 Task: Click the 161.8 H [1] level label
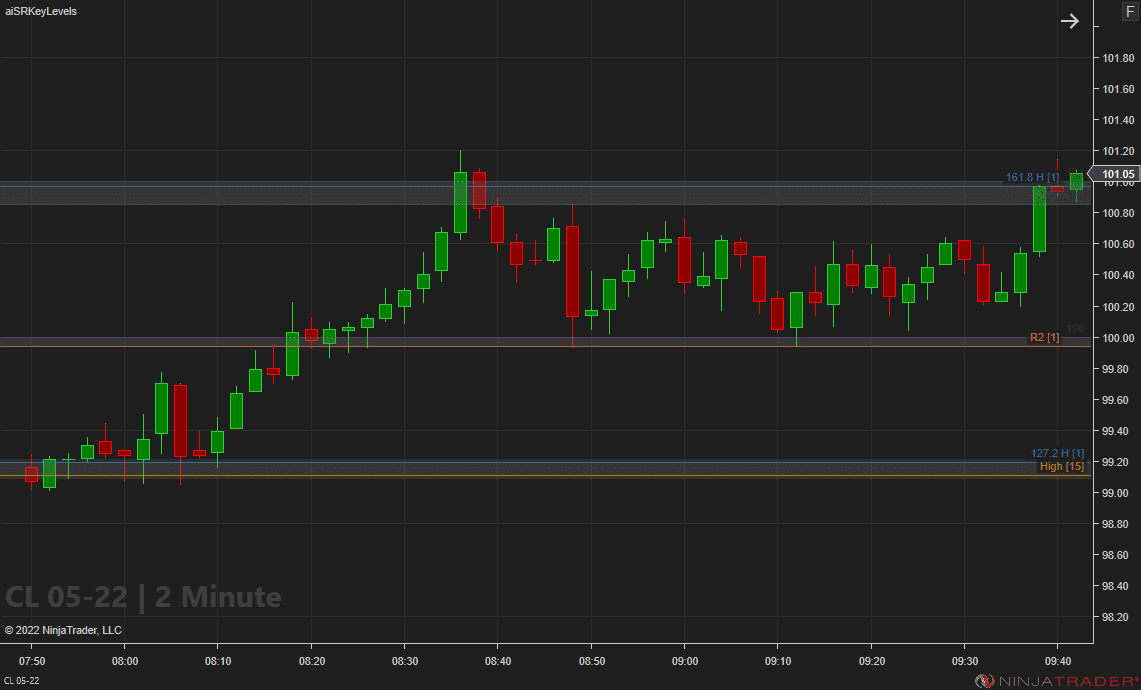(1032, 178)
